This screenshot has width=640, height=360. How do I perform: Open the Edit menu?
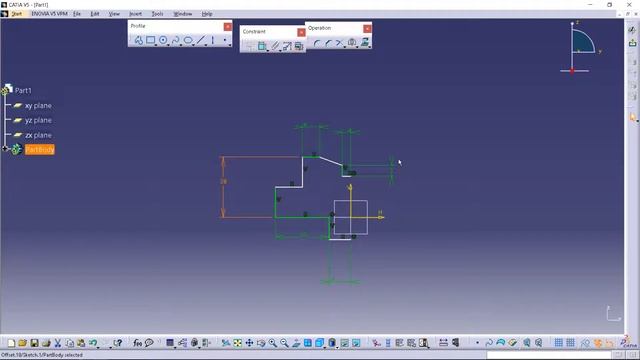[95, 14]
